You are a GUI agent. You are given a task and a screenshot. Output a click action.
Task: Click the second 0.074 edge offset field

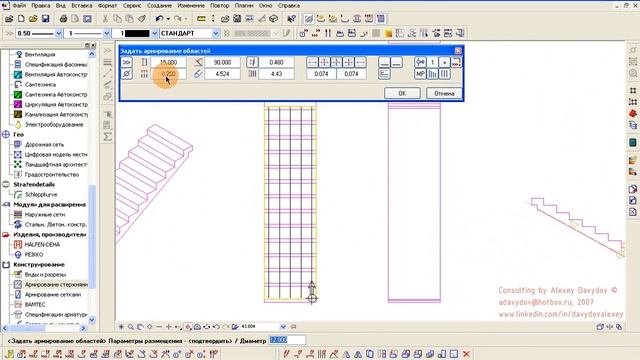(351, 74)
